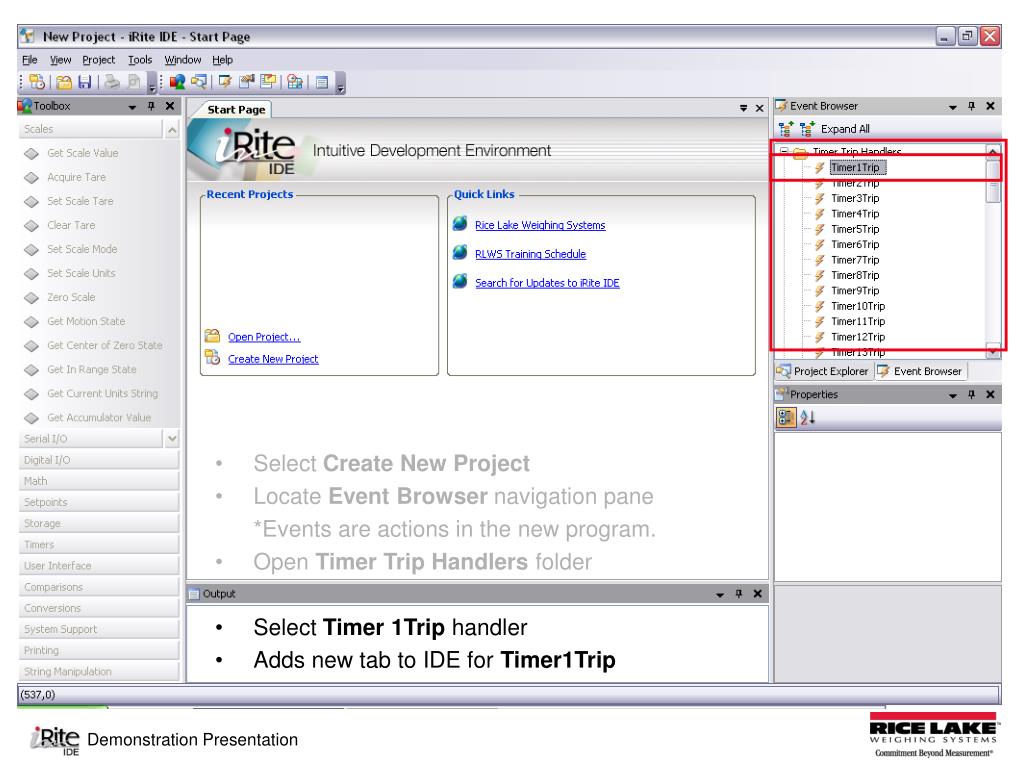The image size is (1024, 768).
Task: Select the Clear Tare toolbox item
Action: pos(71,225)
